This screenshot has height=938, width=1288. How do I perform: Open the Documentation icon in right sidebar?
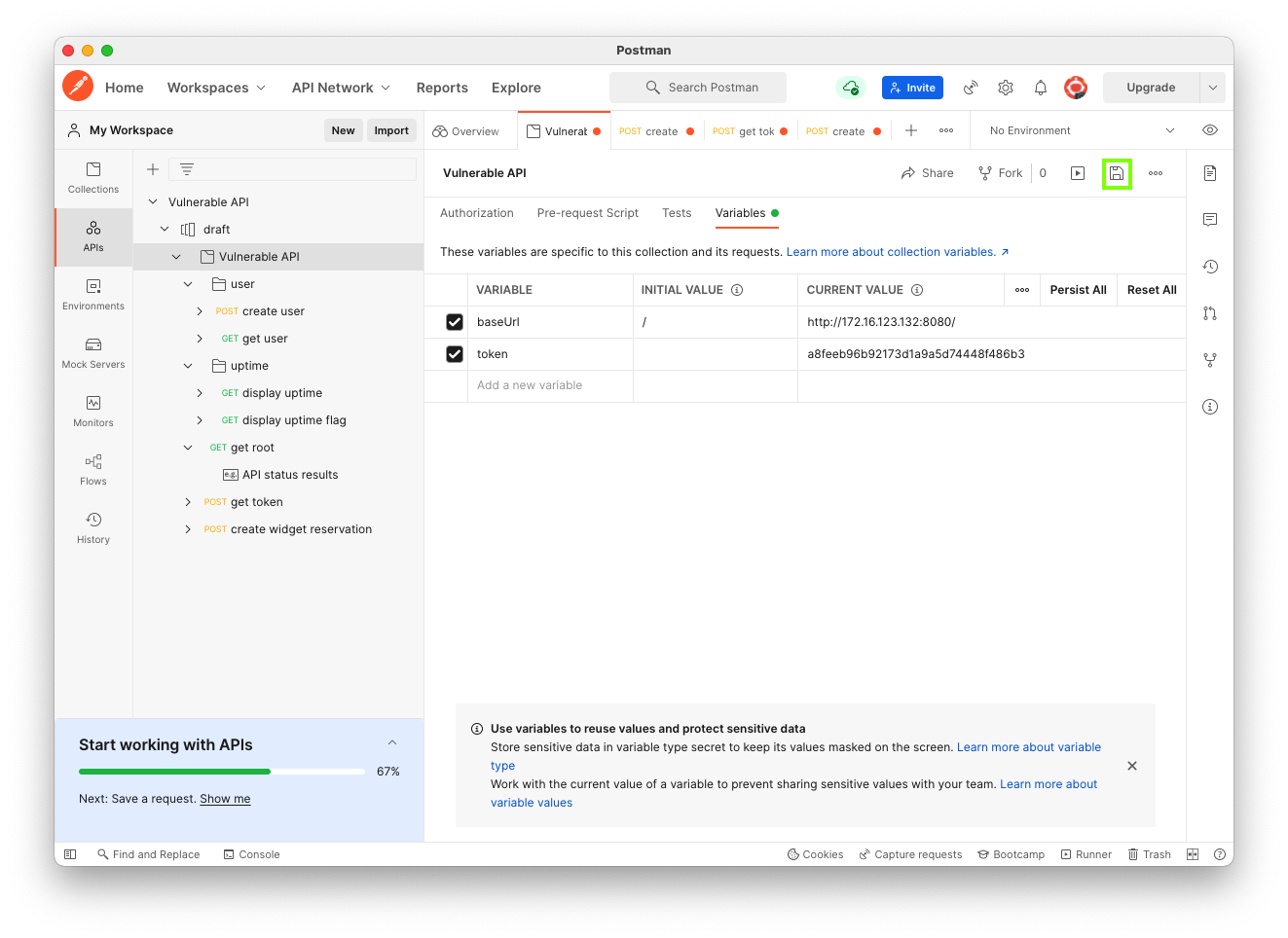[1210, 173]
